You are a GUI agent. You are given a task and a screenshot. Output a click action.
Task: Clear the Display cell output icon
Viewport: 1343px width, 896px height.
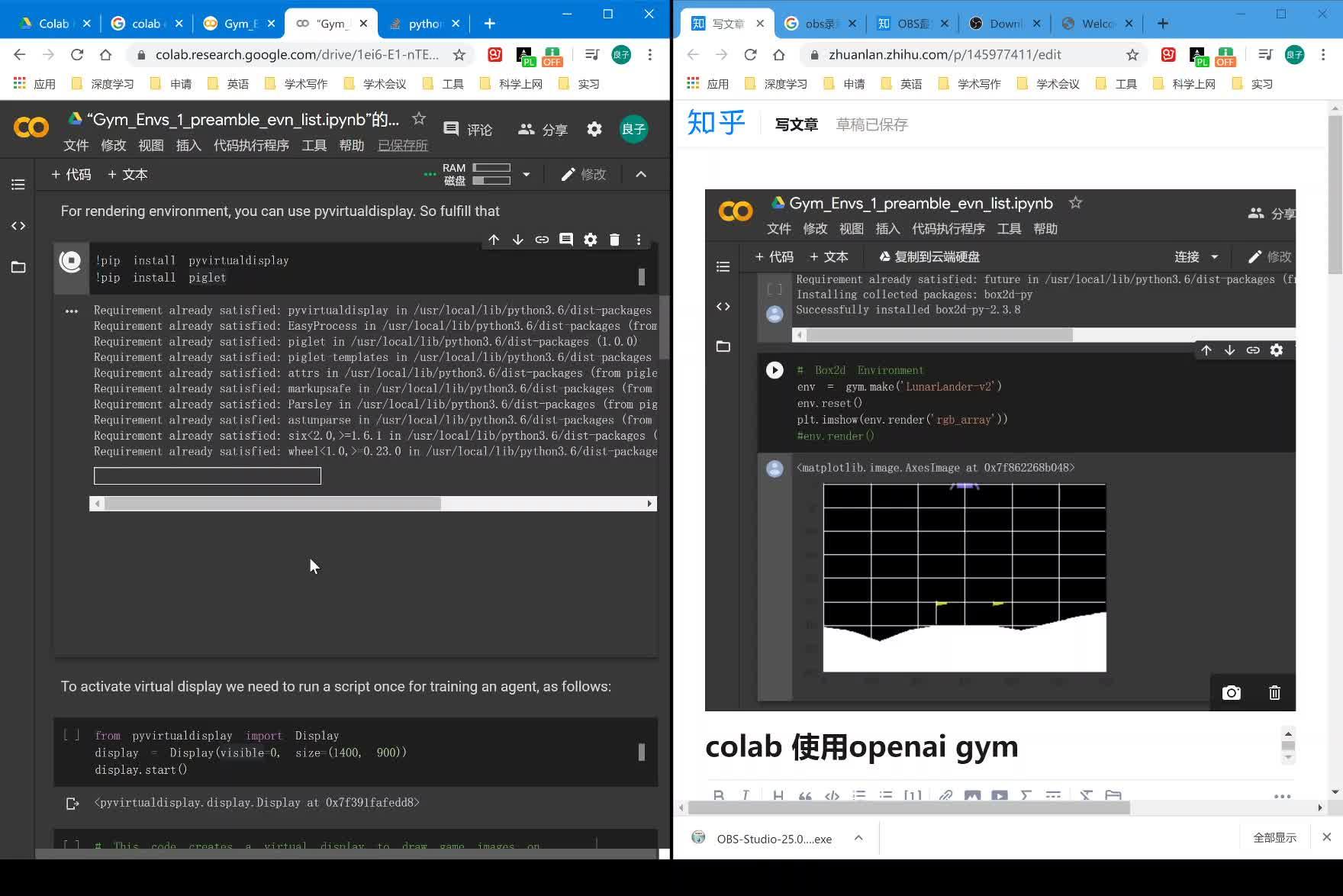[x=72, y=803]
